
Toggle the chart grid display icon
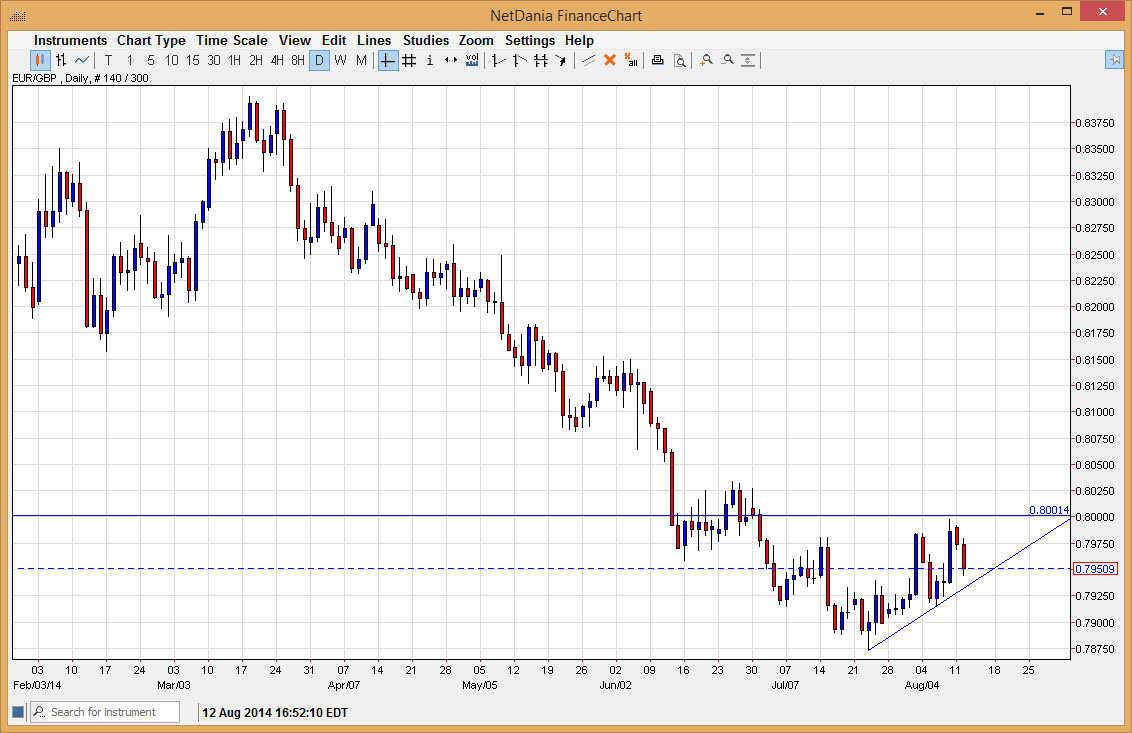(408, 60)
